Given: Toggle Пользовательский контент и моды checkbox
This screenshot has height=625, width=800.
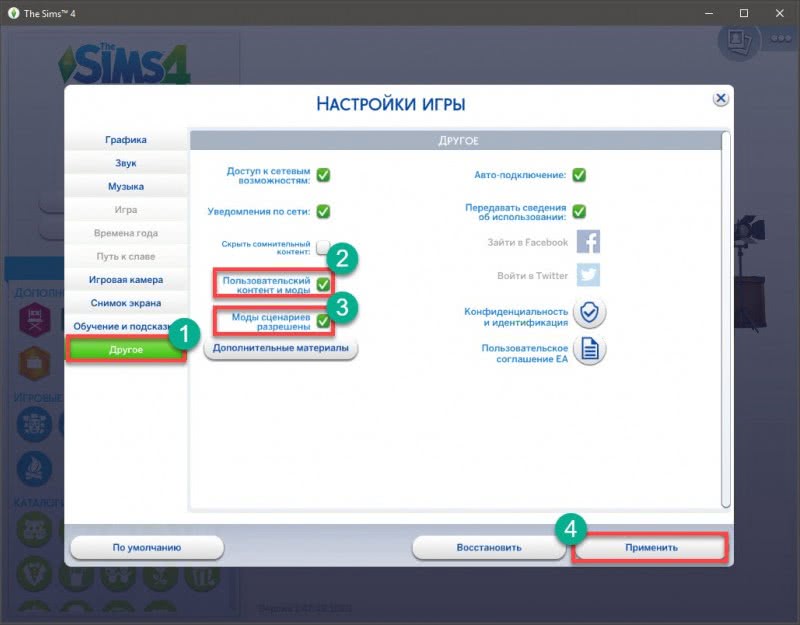Looking at the screenshot, I should (323, 284).
